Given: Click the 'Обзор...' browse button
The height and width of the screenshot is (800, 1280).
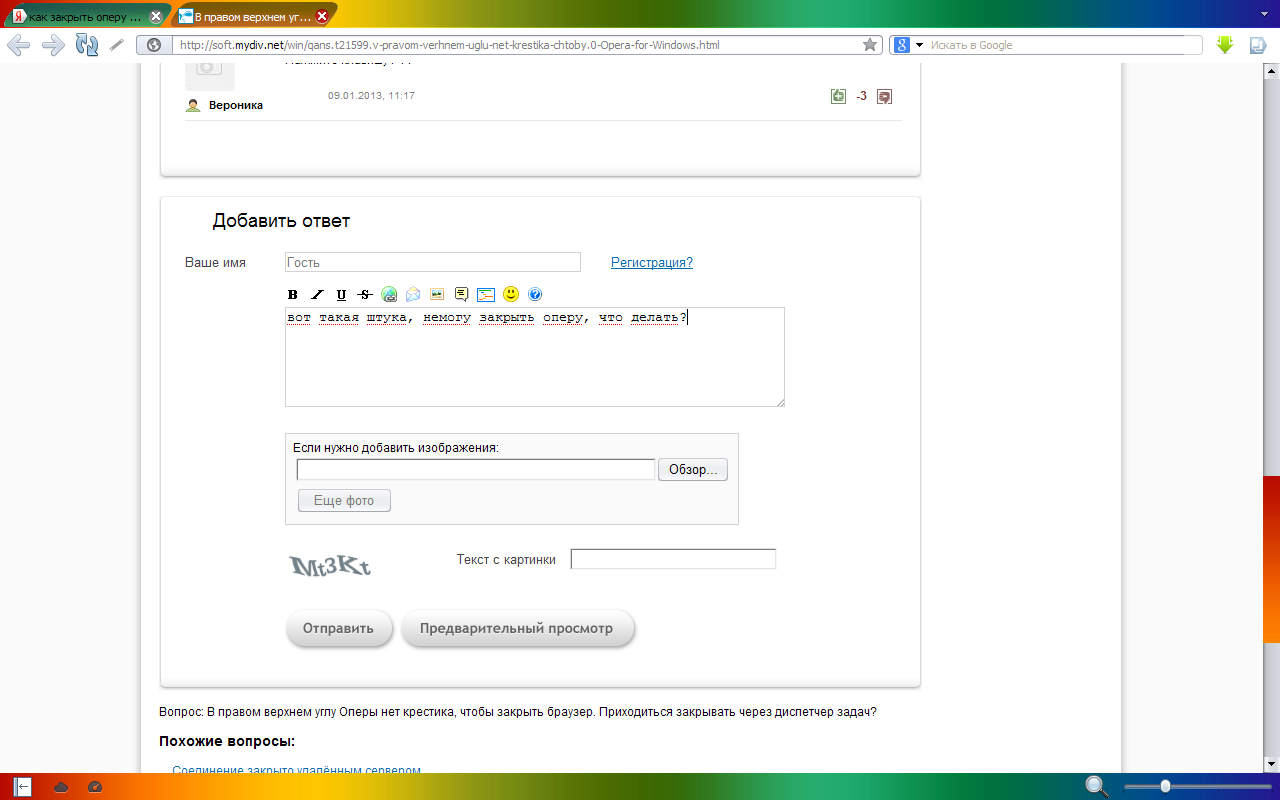Looking at the screenshot, I should pyautogui.click(x=693, y=470).
